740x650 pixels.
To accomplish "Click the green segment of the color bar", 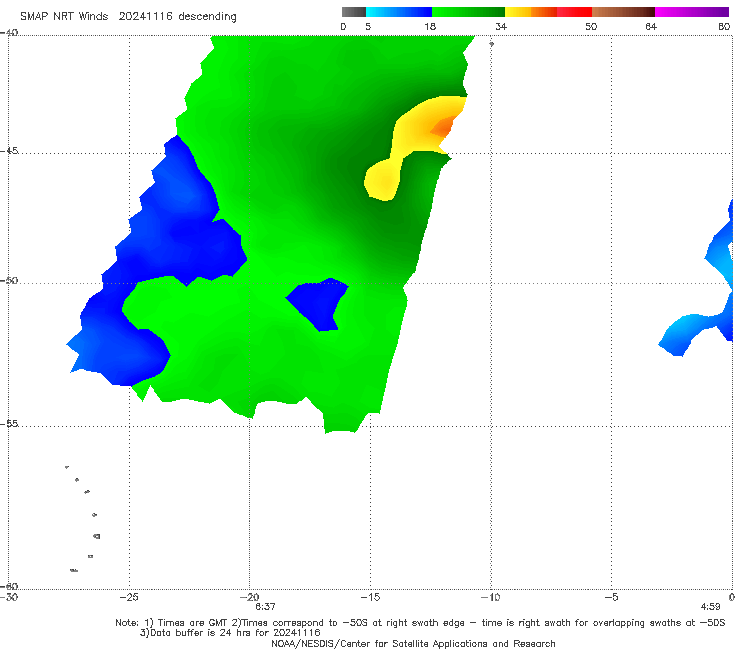I will pyautogui.click(x=468, y=12).
